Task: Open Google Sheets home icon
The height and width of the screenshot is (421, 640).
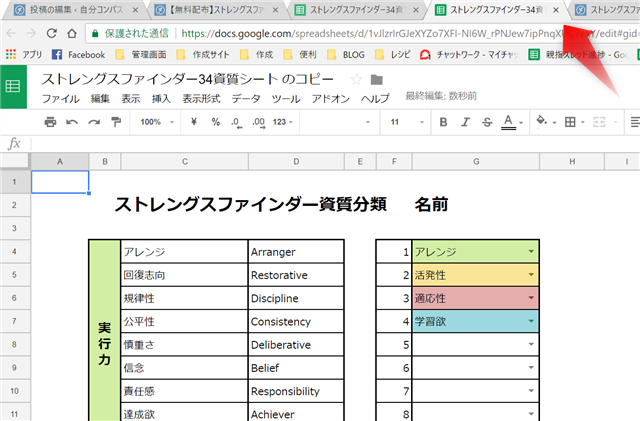Action: (13, 86)
